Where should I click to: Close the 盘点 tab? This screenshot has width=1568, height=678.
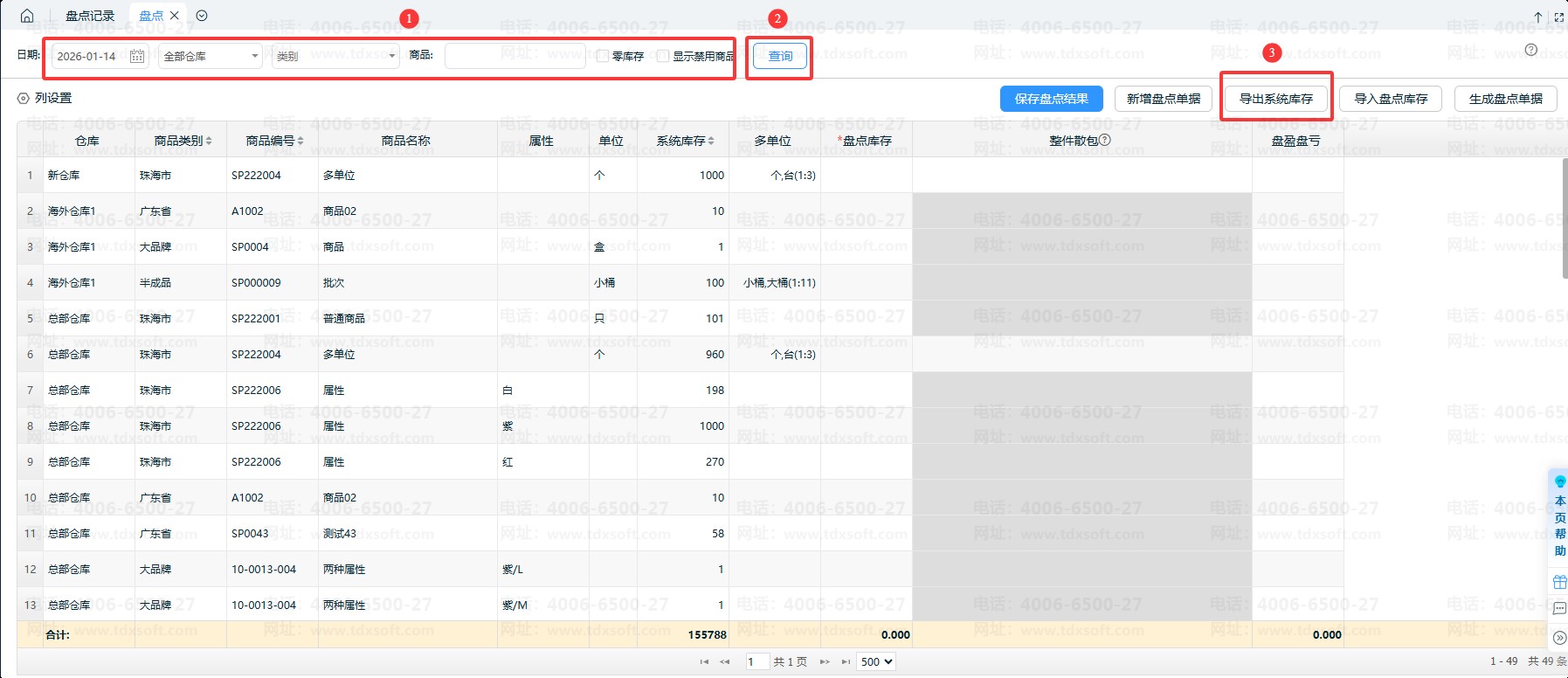175,16
